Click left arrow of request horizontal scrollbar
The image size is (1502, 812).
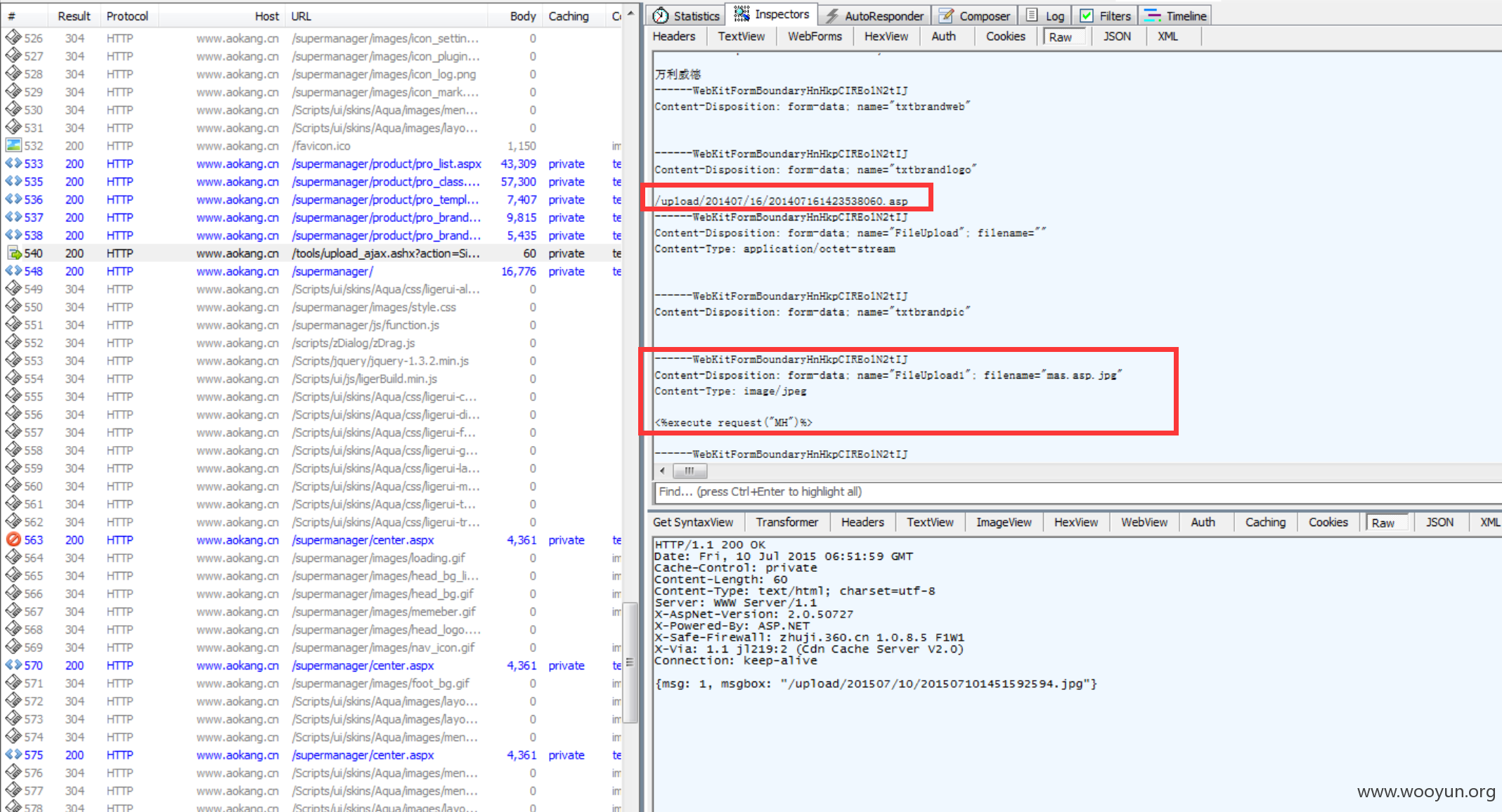point(662,471)
